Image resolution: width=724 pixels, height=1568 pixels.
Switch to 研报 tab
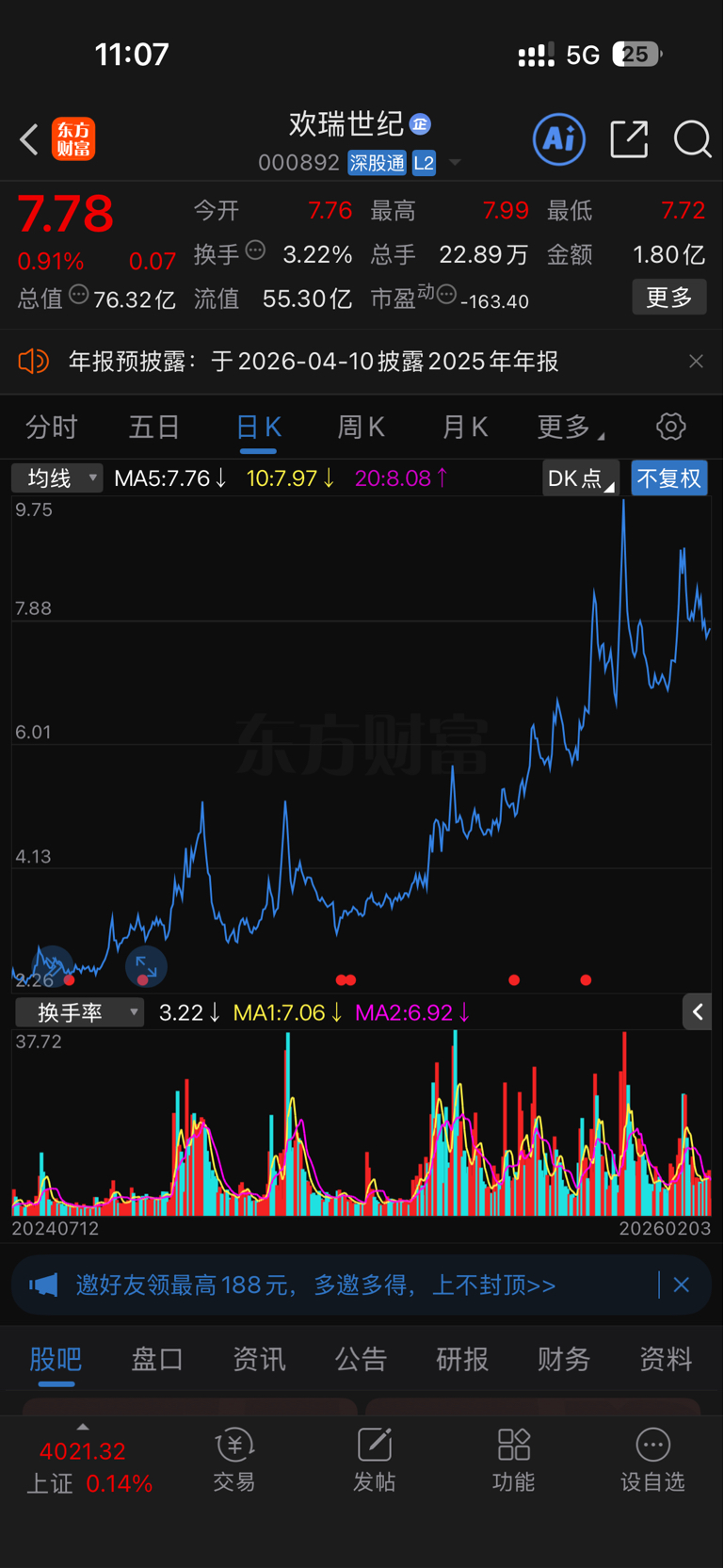pos(462,1359)
